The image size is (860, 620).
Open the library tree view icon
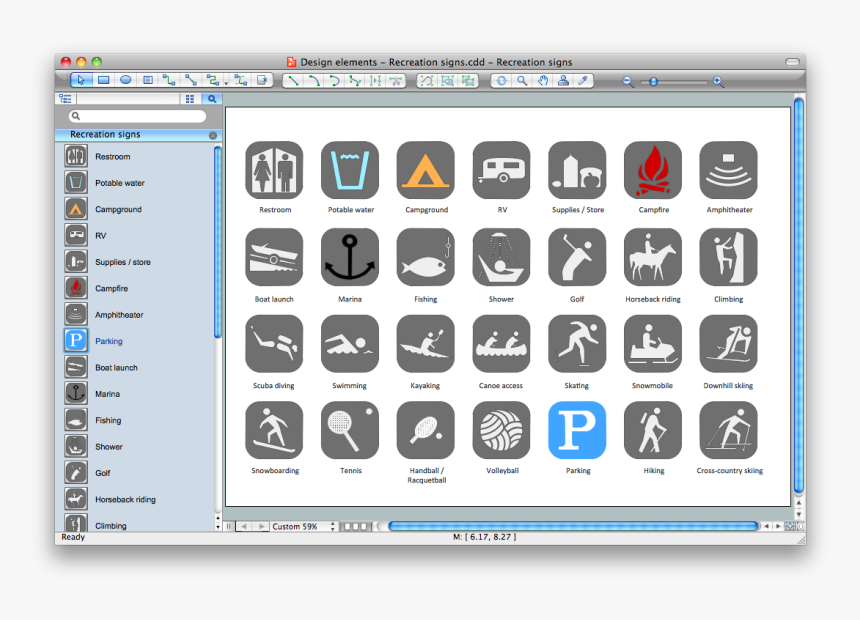click(x=67, y=101)
